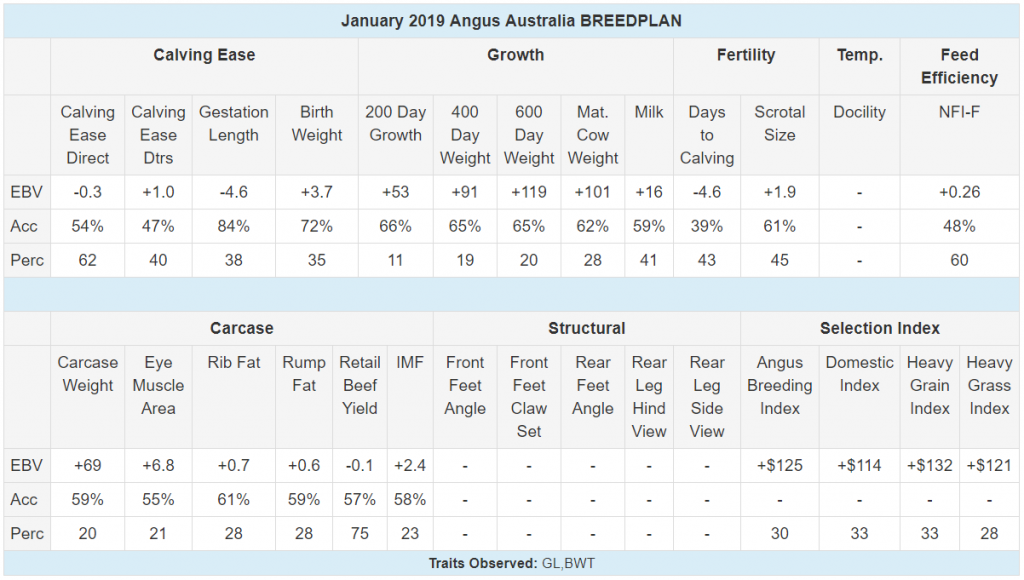Select the Traits Observed footer text
This screenshot has height=580, width=1024.
511,563
